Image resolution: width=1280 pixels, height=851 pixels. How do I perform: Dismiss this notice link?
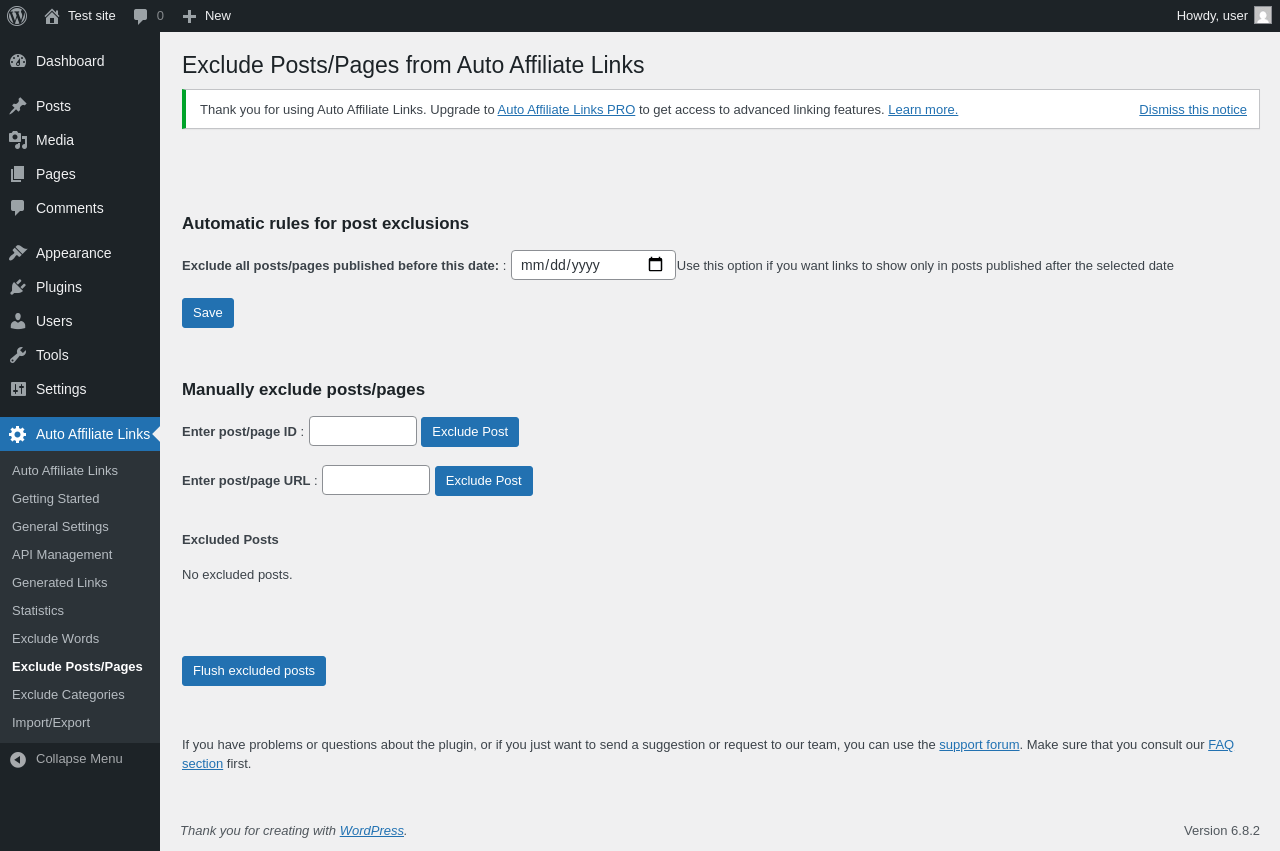(x=1193, y=110)
